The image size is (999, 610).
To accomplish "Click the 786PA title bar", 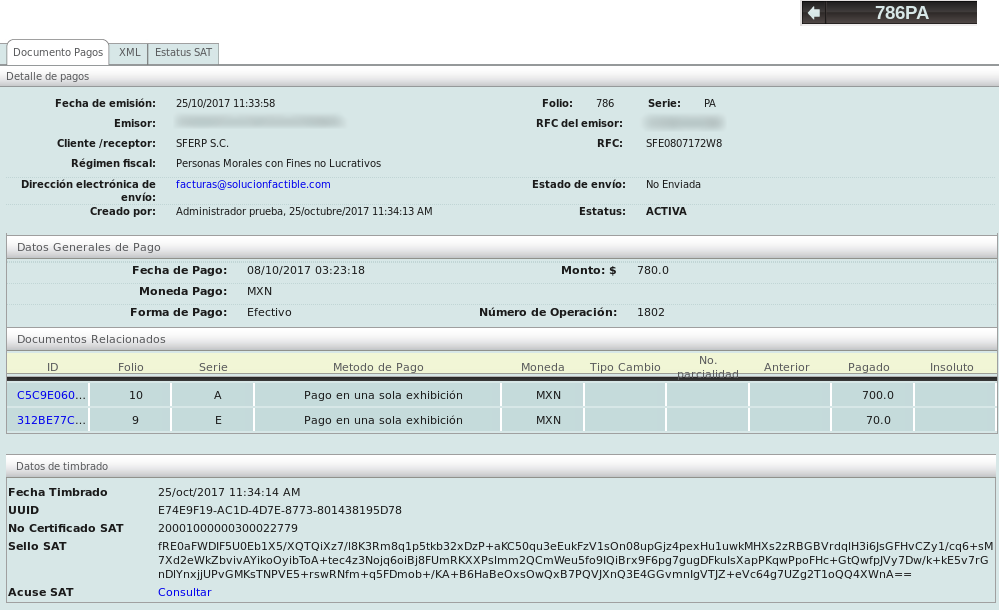I will (901, 13).
